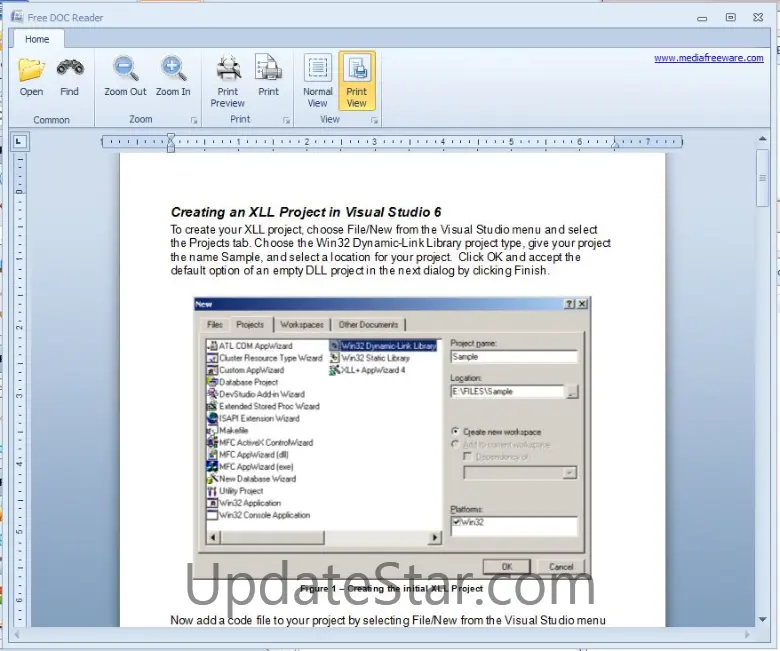780x651 pixels.
Task: Click ATL COM AppWizard entry
Action: coord(250,346)
